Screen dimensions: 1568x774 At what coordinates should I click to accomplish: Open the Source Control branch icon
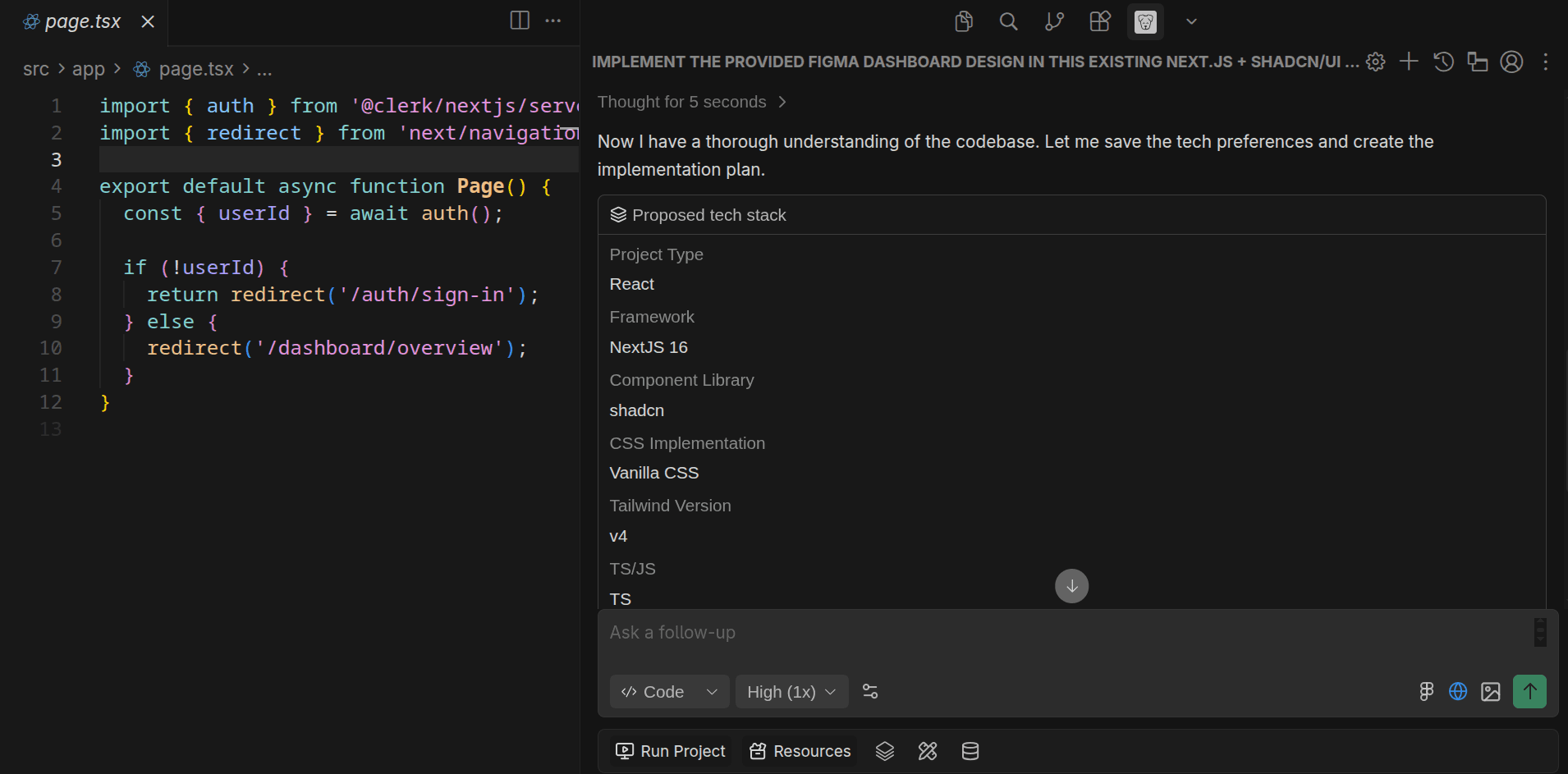click(1054, 21)
